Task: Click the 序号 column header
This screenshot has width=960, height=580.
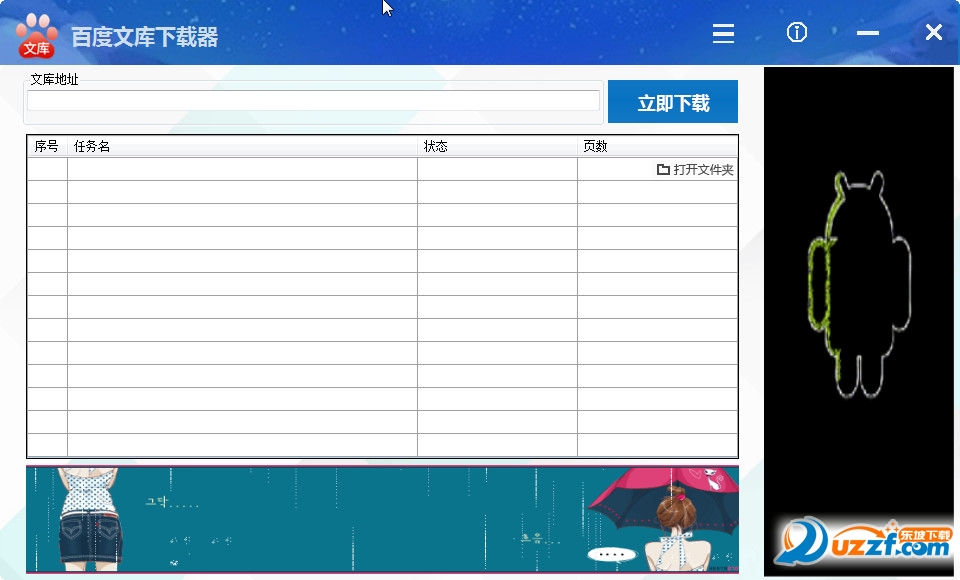Action: coord(47,146)
